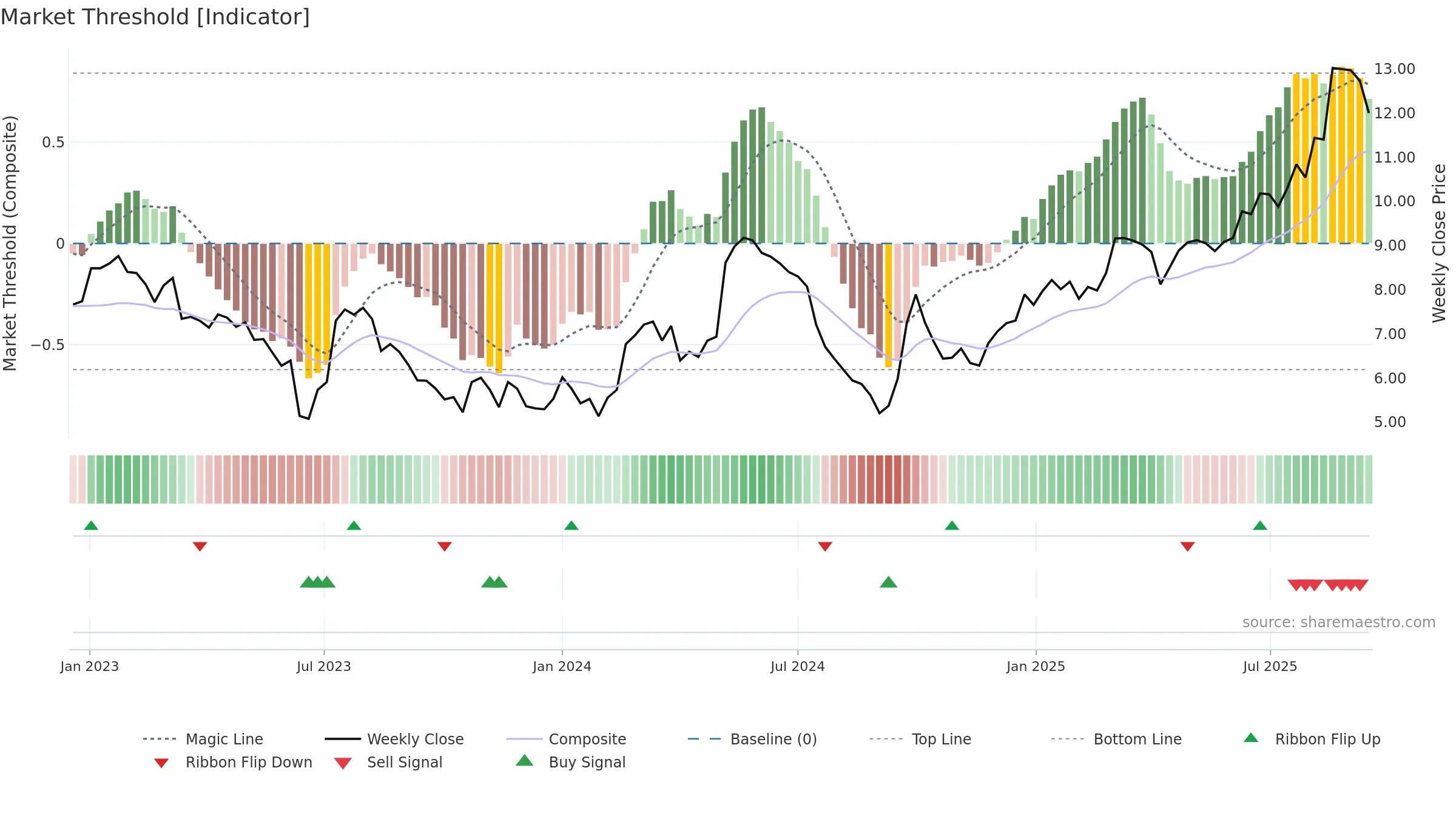Click the Jul 2024 axis label
The image size is (1456, 819).
798,666
